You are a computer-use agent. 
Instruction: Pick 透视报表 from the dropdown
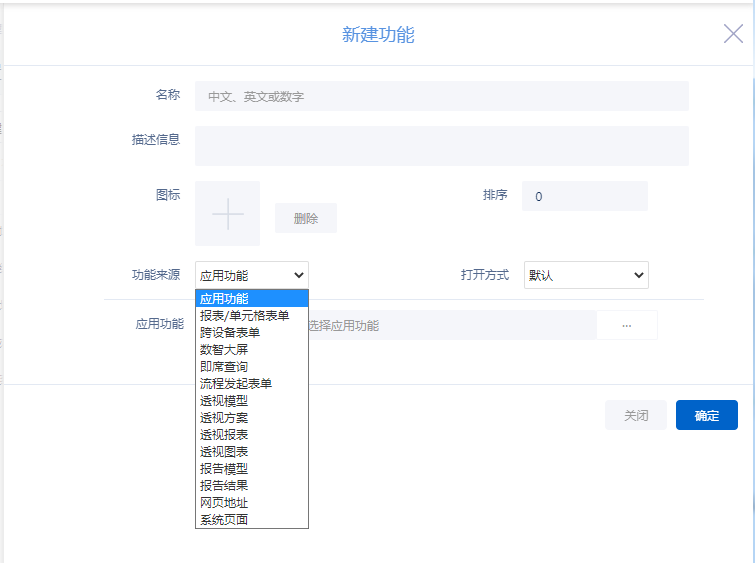click(x=224, y=434)
